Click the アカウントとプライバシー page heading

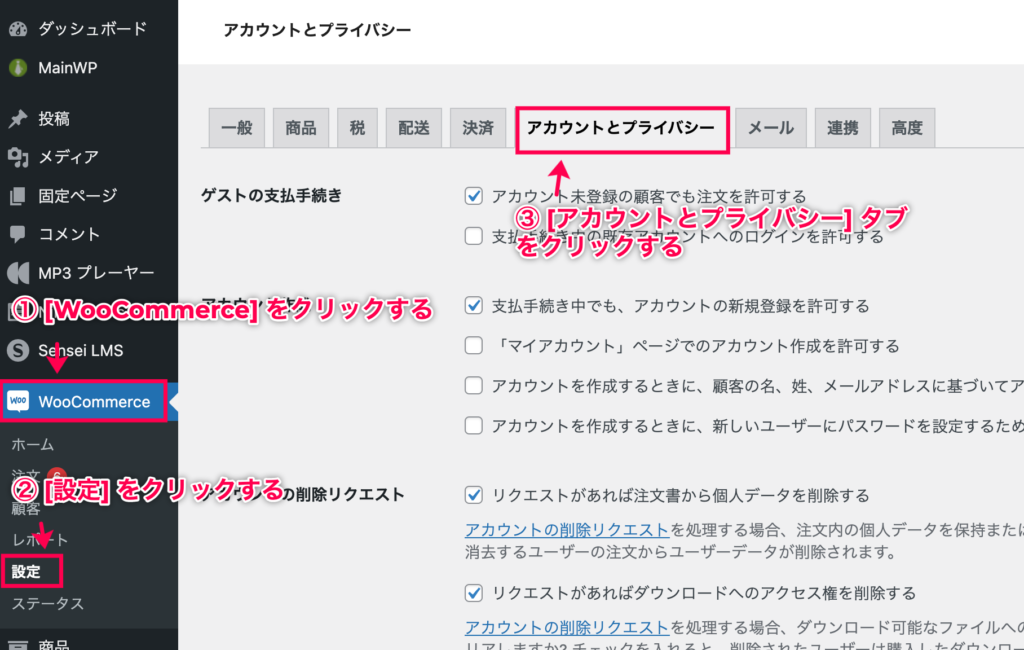pos(317,30)
